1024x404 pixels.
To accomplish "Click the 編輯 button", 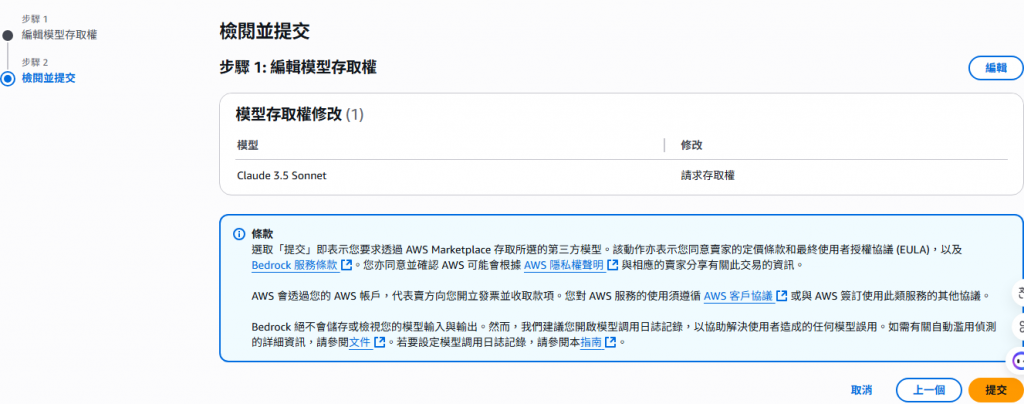I will pos(995,68).
